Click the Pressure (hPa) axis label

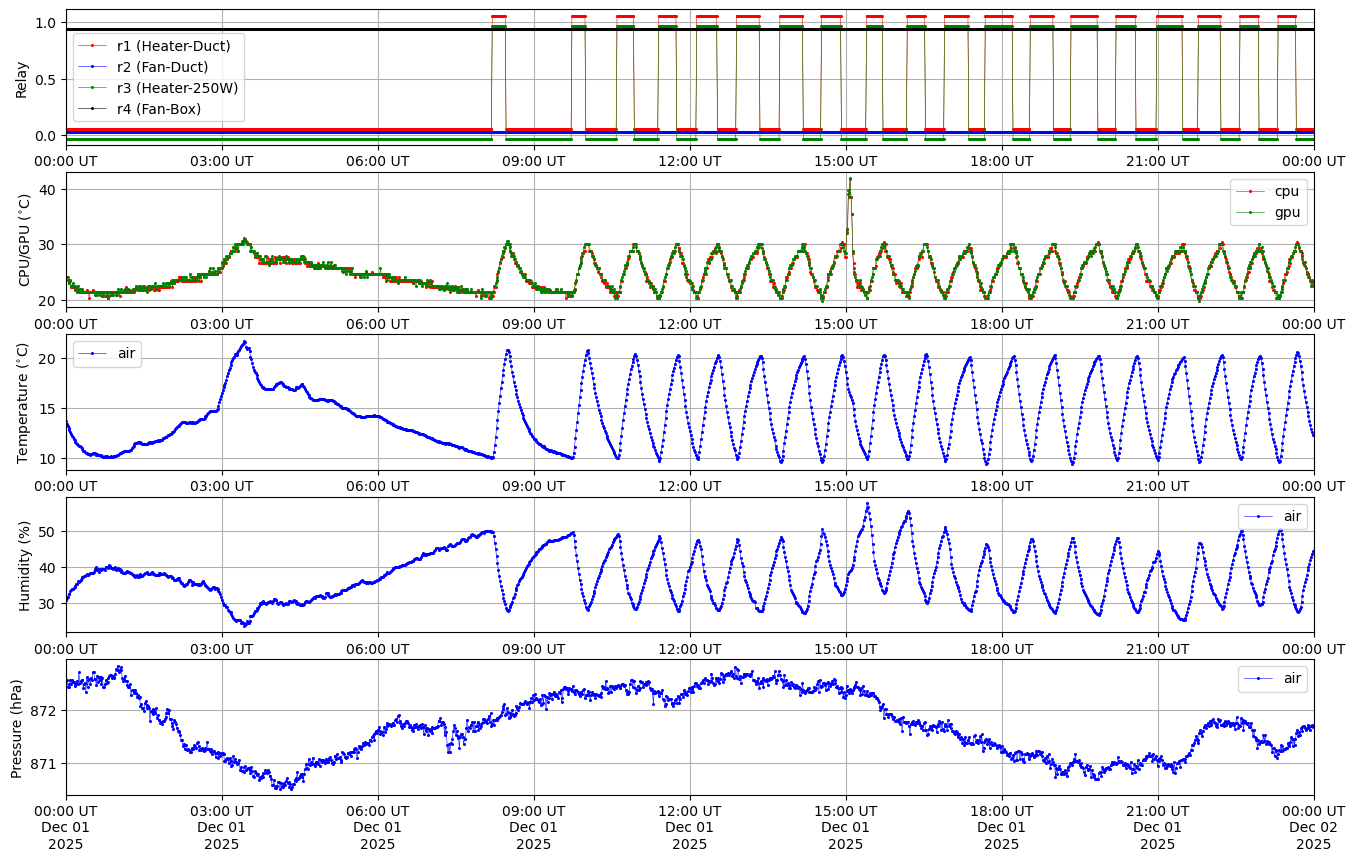pyautogui.click(x=17, y=728)
